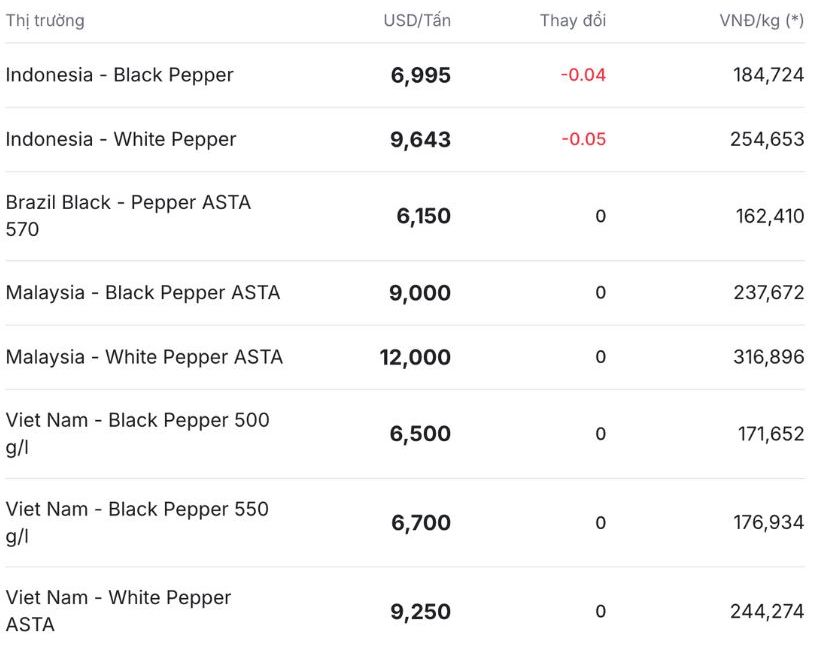Image resolution: width=818 pixels, height=653 pixels.
Task: Click Viet Nam - Black Pepper 500 g/l
Action: (138, 433)
